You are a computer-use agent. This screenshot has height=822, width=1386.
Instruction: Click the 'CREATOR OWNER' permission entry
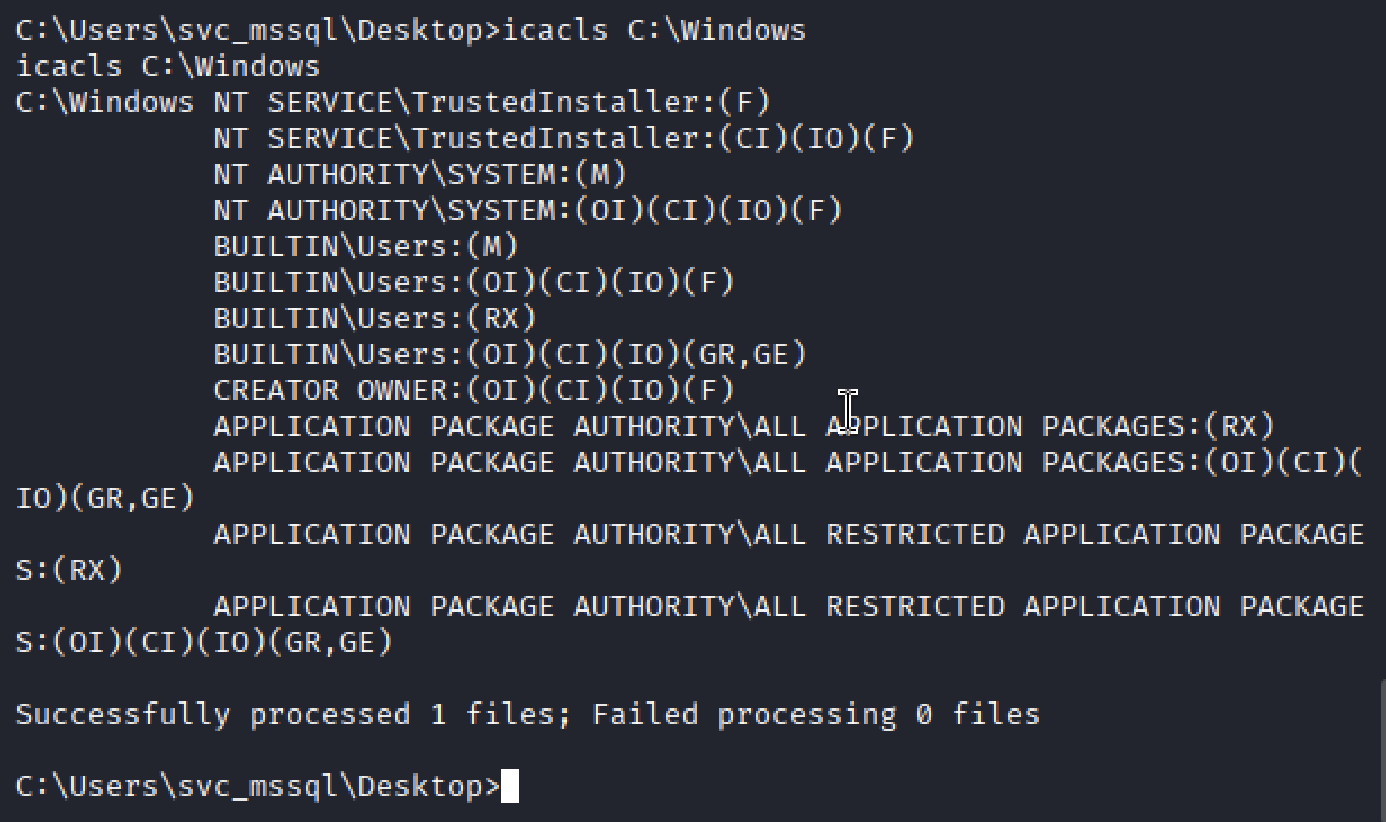(474, 390)
